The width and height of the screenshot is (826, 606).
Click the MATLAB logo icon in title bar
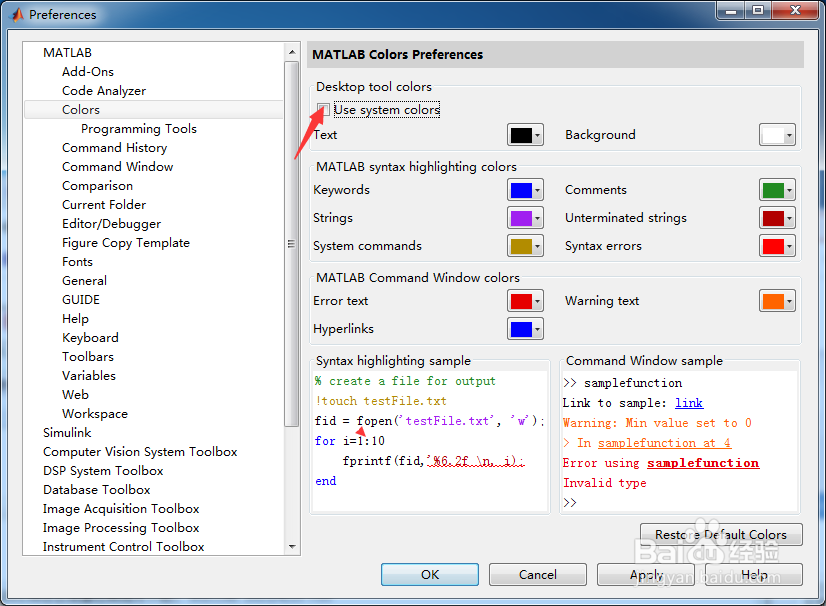coord(17,15)
